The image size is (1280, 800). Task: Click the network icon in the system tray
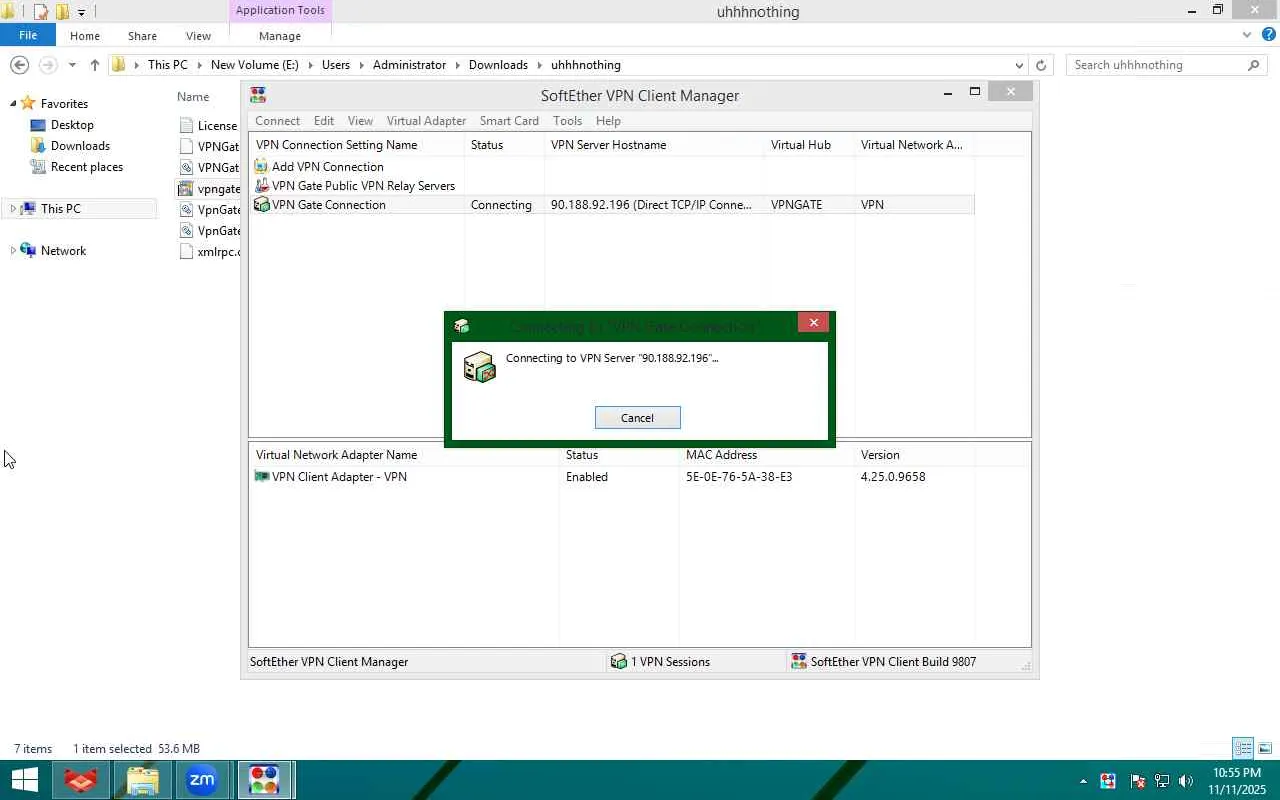(x=1162, y=781)
